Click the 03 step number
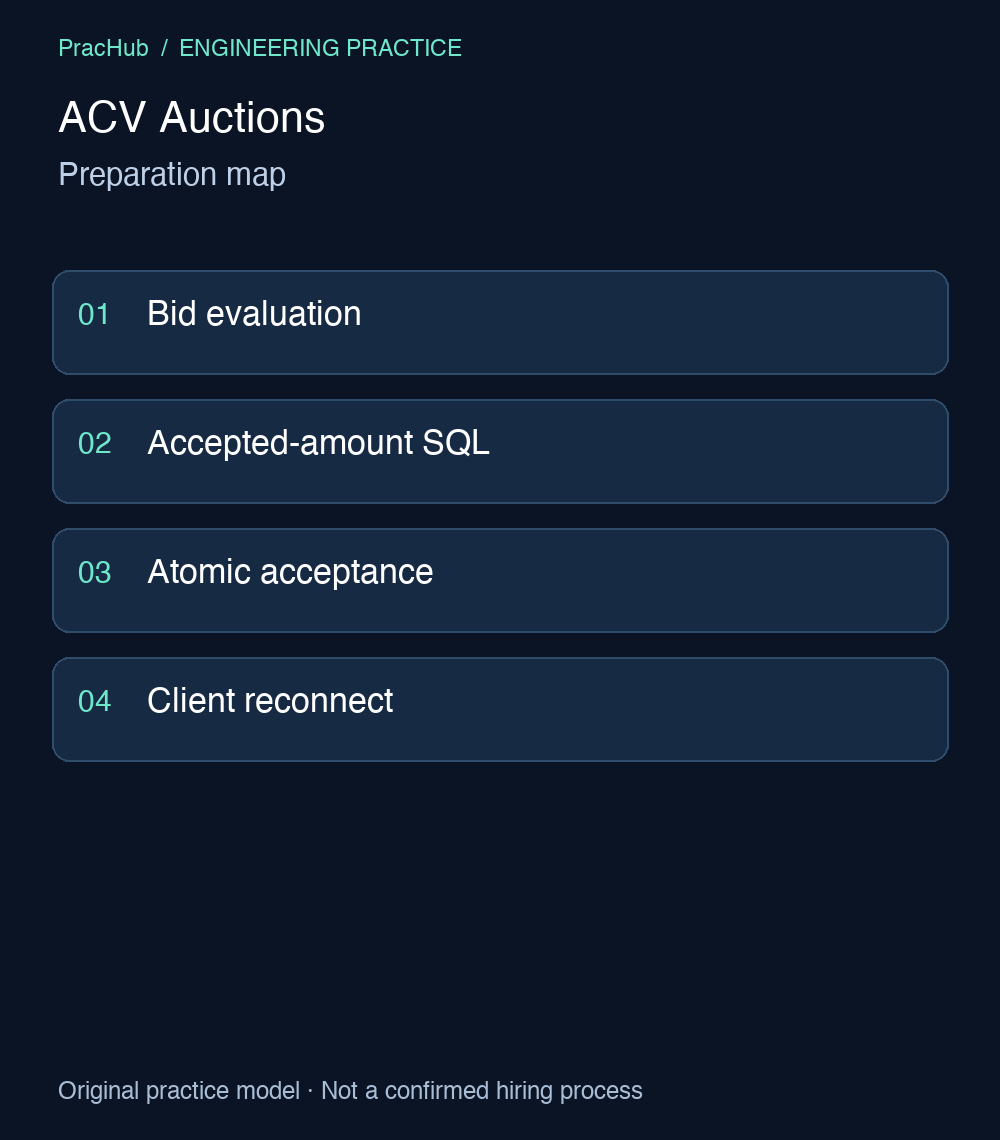This screenshot has height=1140, width=1000. (95, 573)
